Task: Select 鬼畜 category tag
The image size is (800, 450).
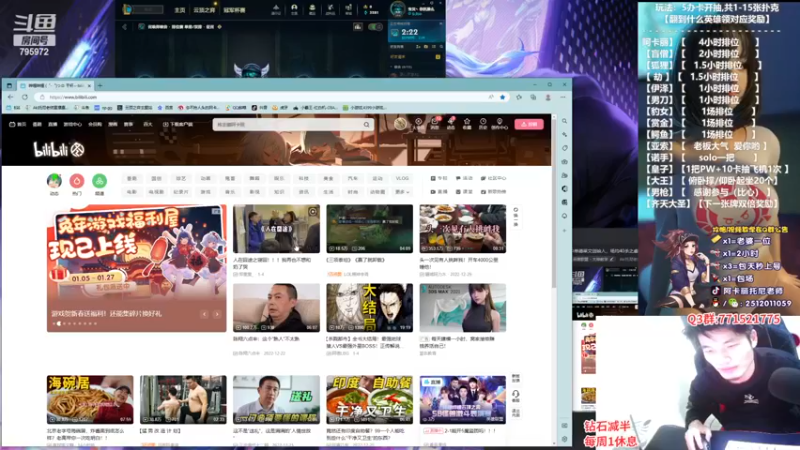Action: click(230, 179)
